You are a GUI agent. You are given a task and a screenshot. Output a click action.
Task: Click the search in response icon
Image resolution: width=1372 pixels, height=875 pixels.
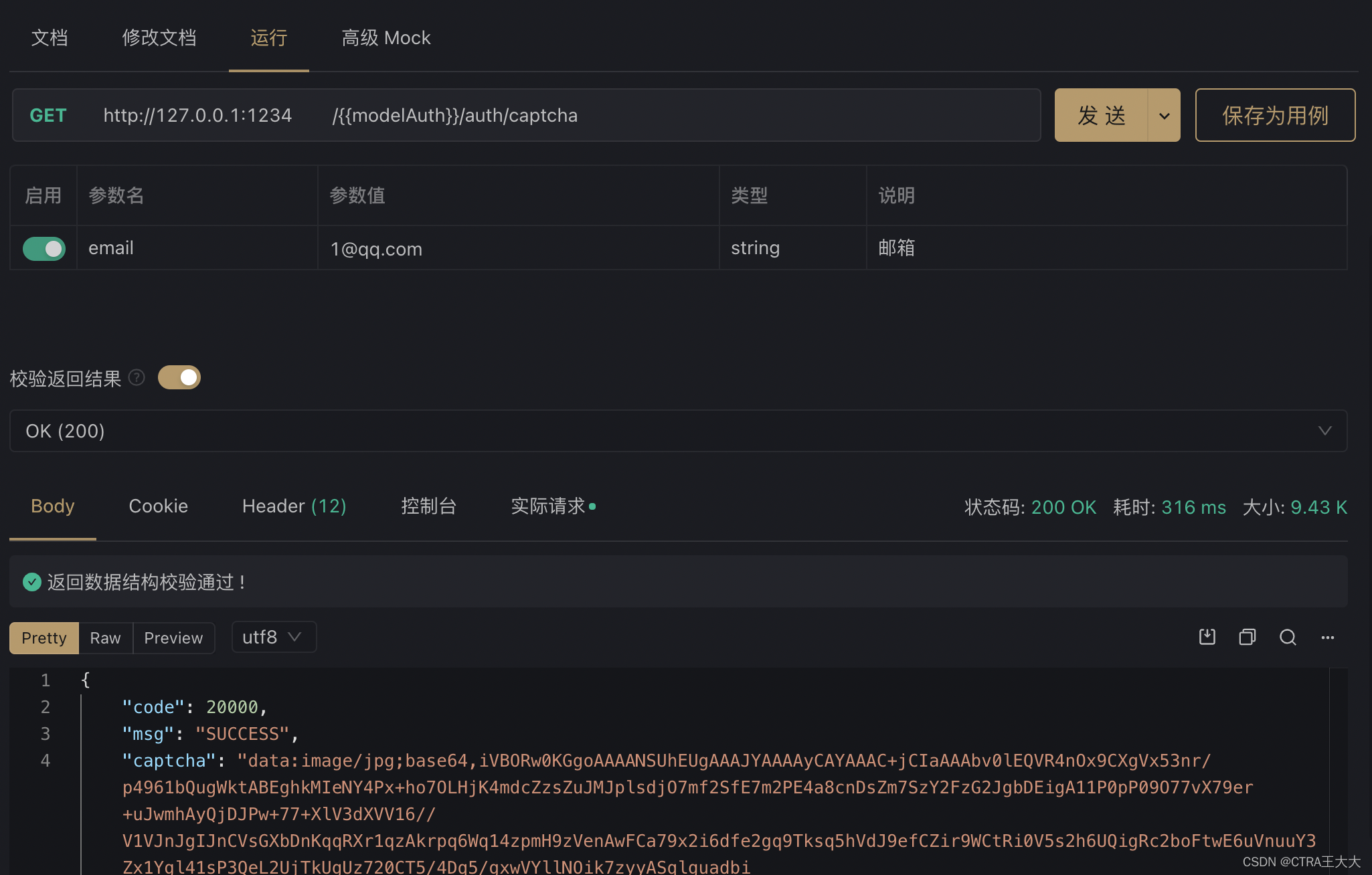(1288, 637)
